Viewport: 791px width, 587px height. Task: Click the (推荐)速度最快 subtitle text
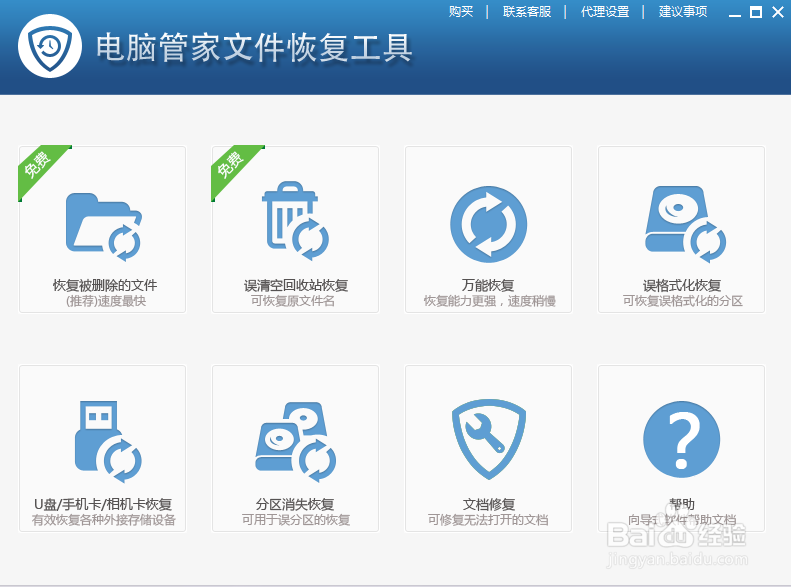[x=106, y=301]
